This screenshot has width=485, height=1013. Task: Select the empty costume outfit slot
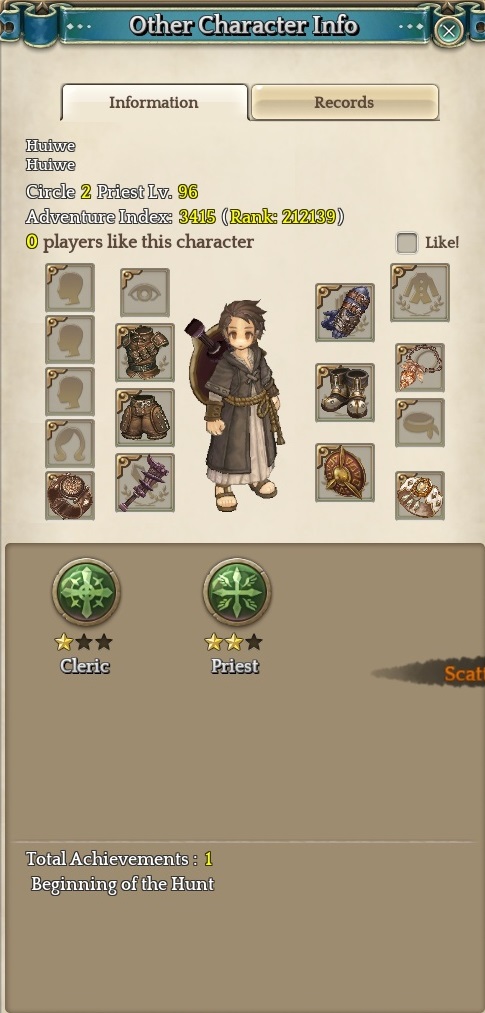[x=420, y=293]
